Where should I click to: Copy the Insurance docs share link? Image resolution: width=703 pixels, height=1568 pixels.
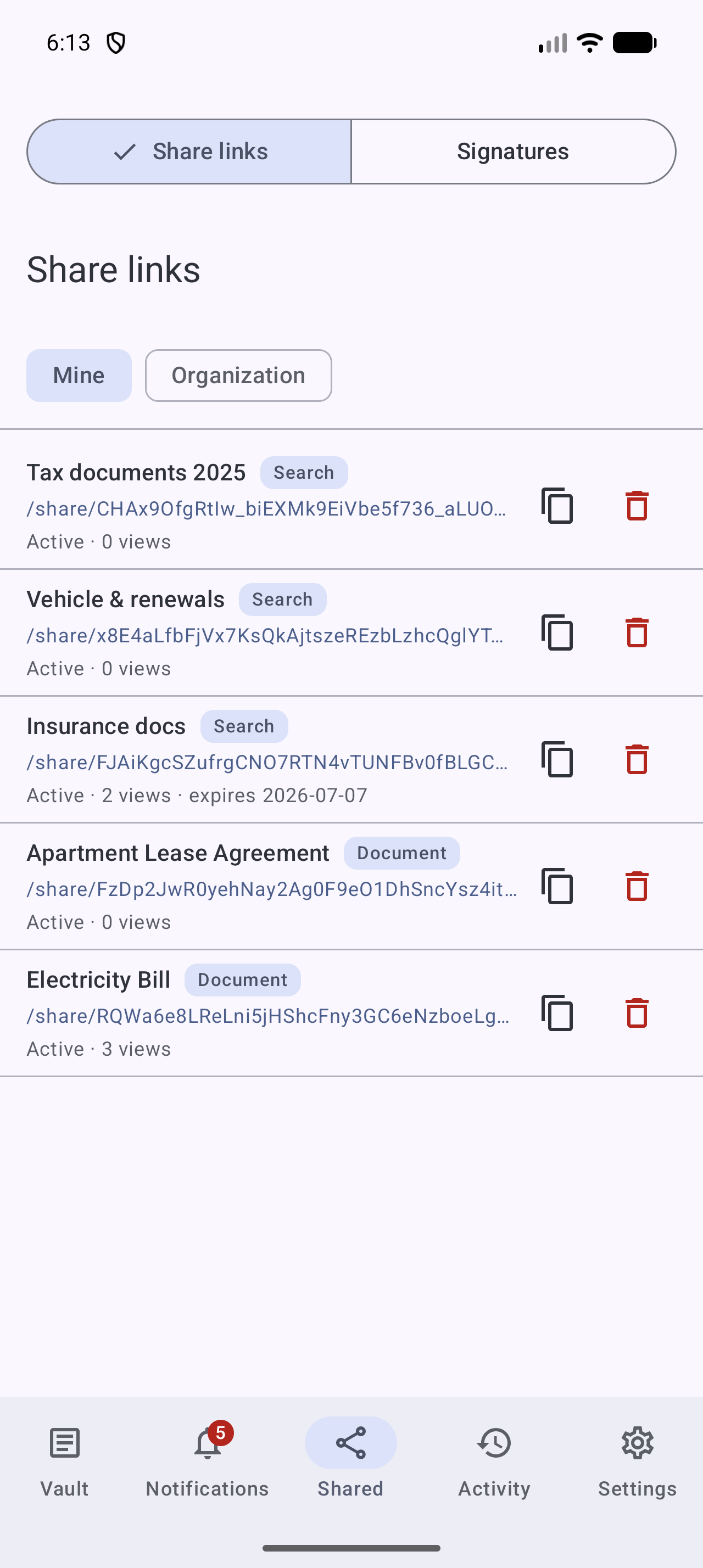[x=557, y=759]
